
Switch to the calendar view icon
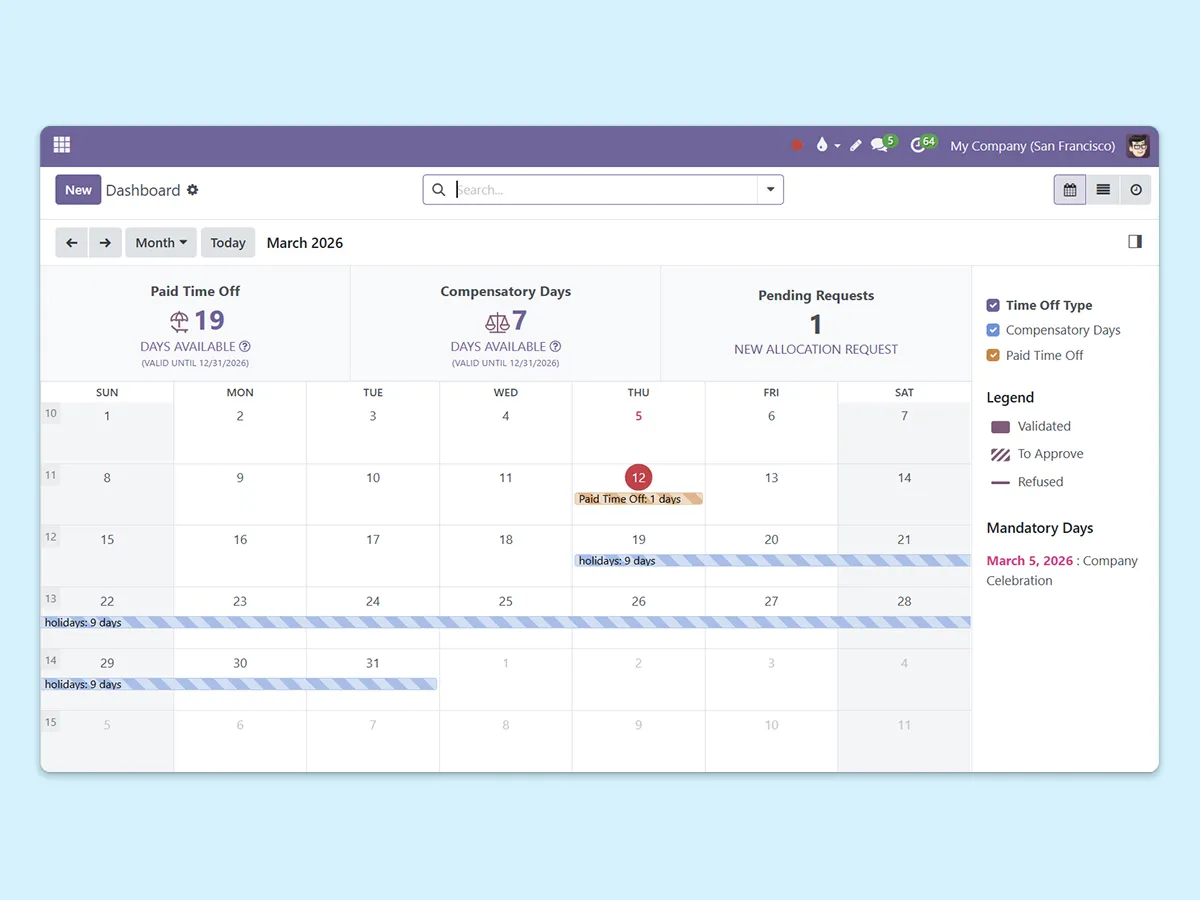pos(1070,190)
